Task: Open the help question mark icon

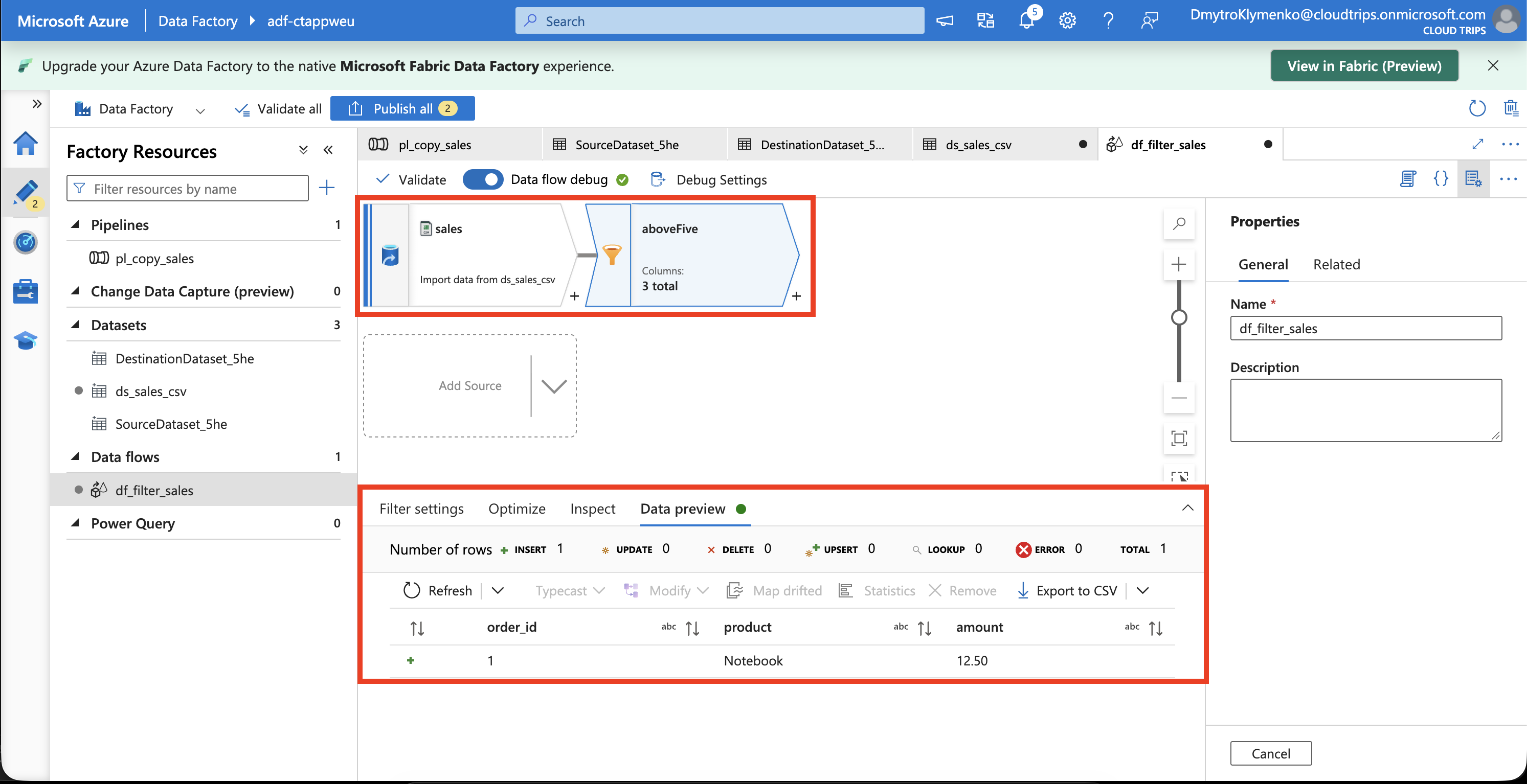Action: point(1108,21)
